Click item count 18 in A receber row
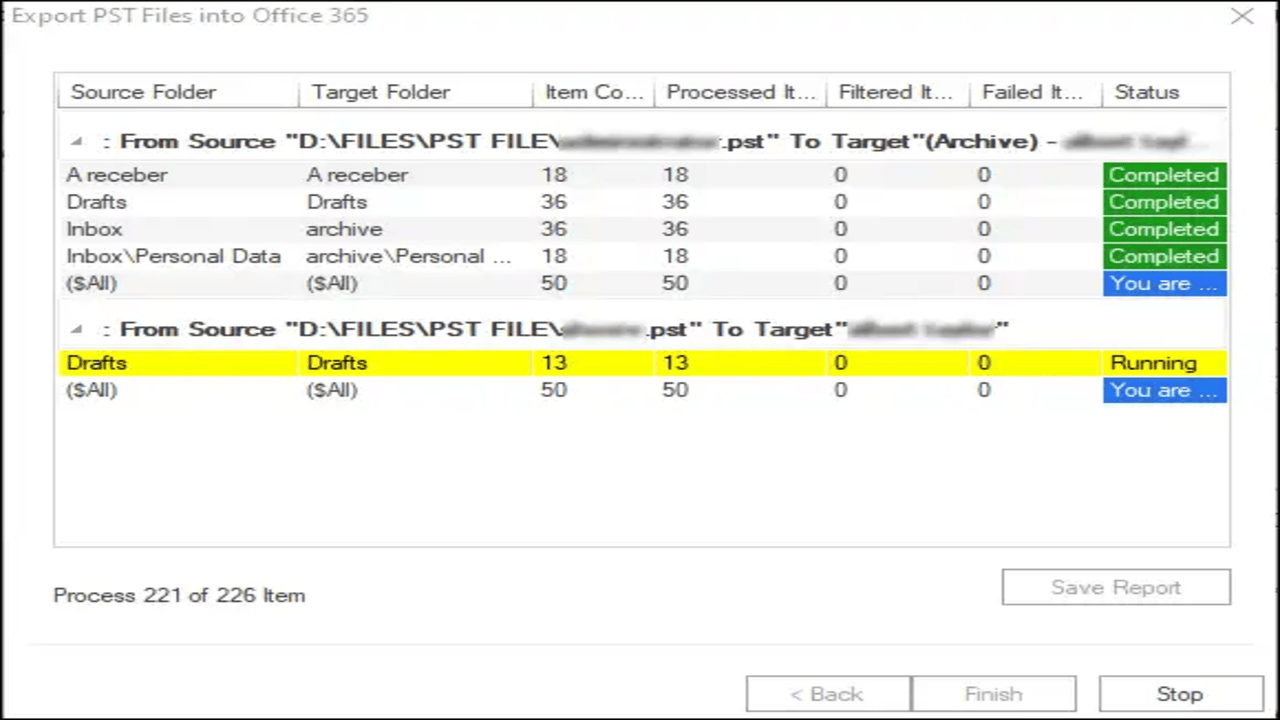1280x720 pixels. click(554, 175)
